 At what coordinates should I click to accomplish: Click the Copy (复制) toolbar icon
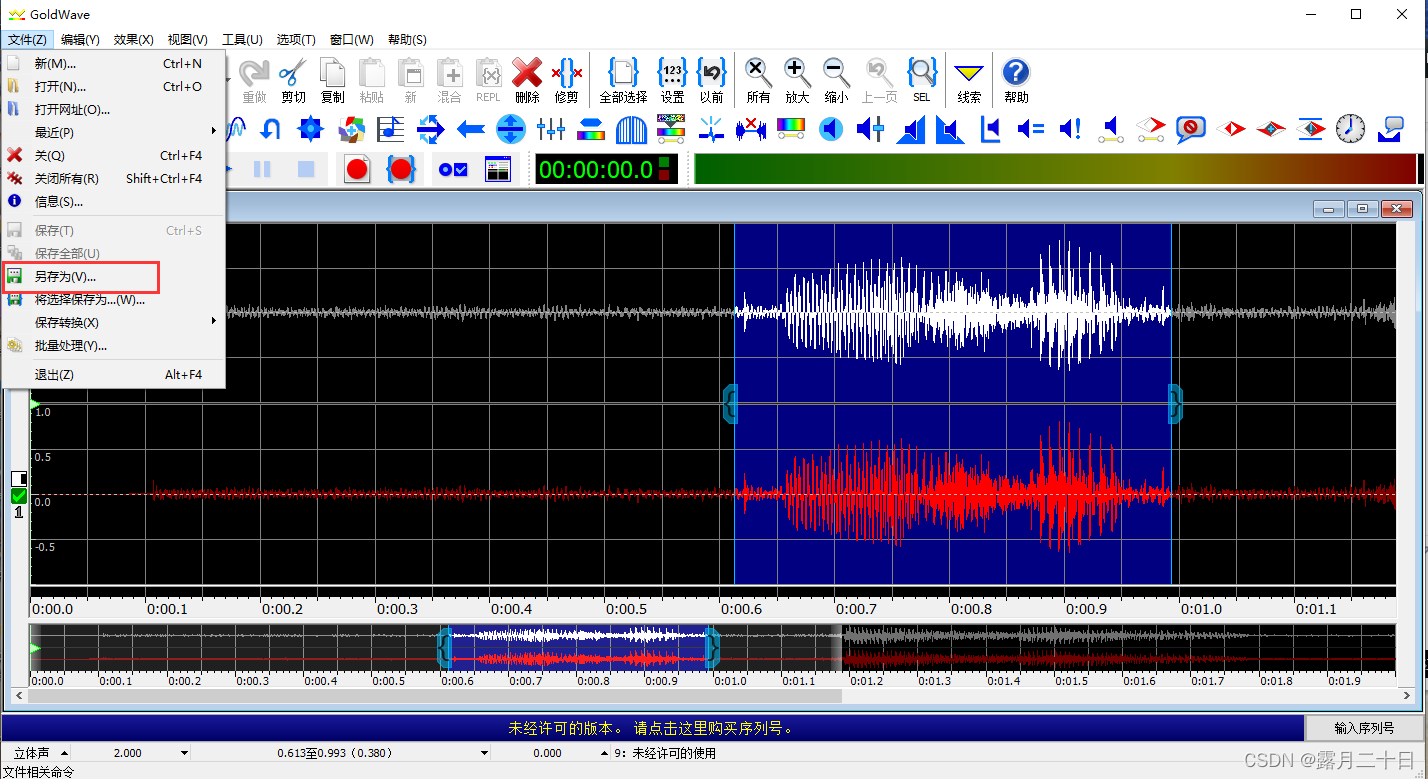click(x=332, y=80)
